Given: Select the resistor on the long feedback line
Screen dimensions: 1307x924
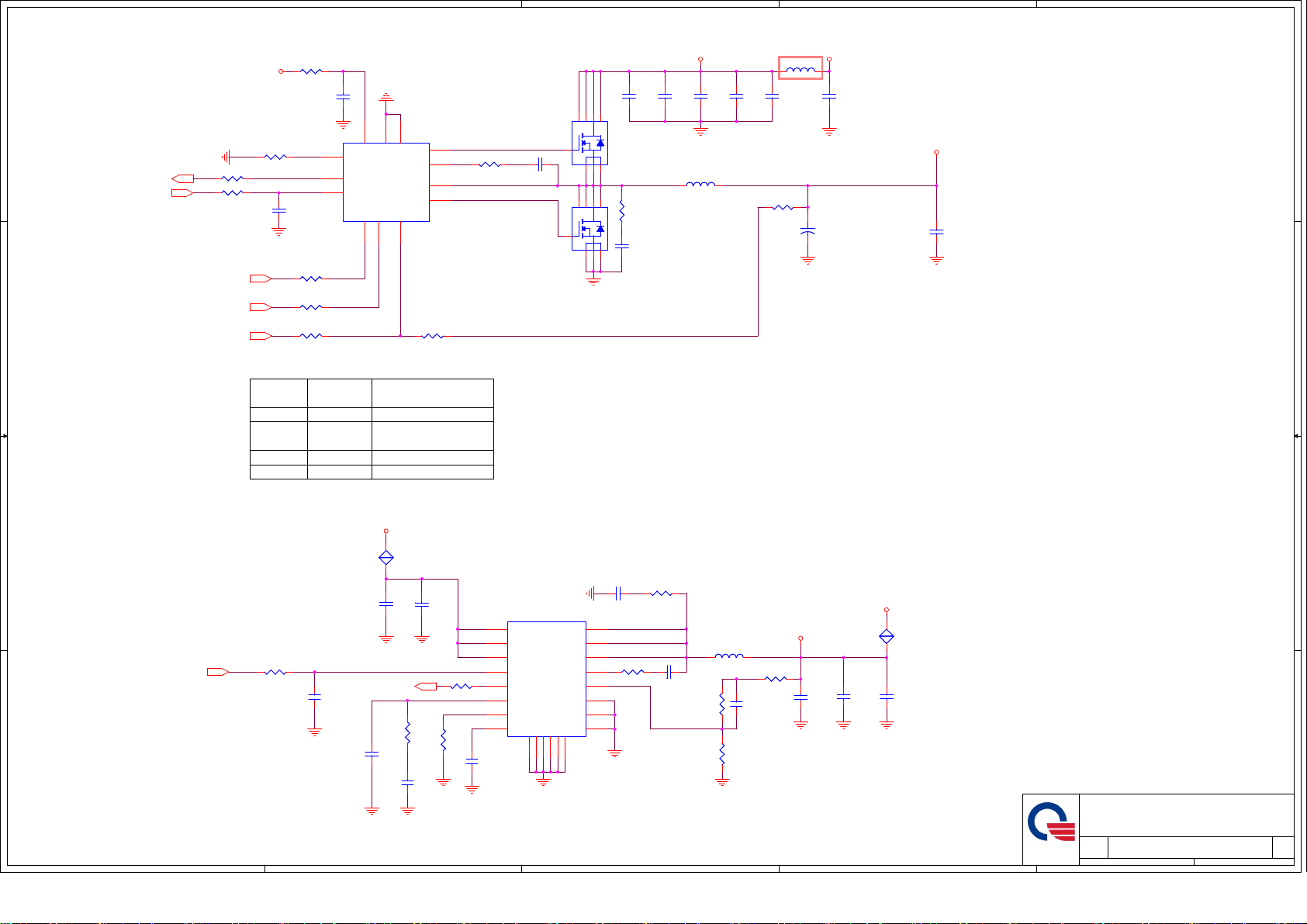Looking at the screenshot, I should point(432,336).
